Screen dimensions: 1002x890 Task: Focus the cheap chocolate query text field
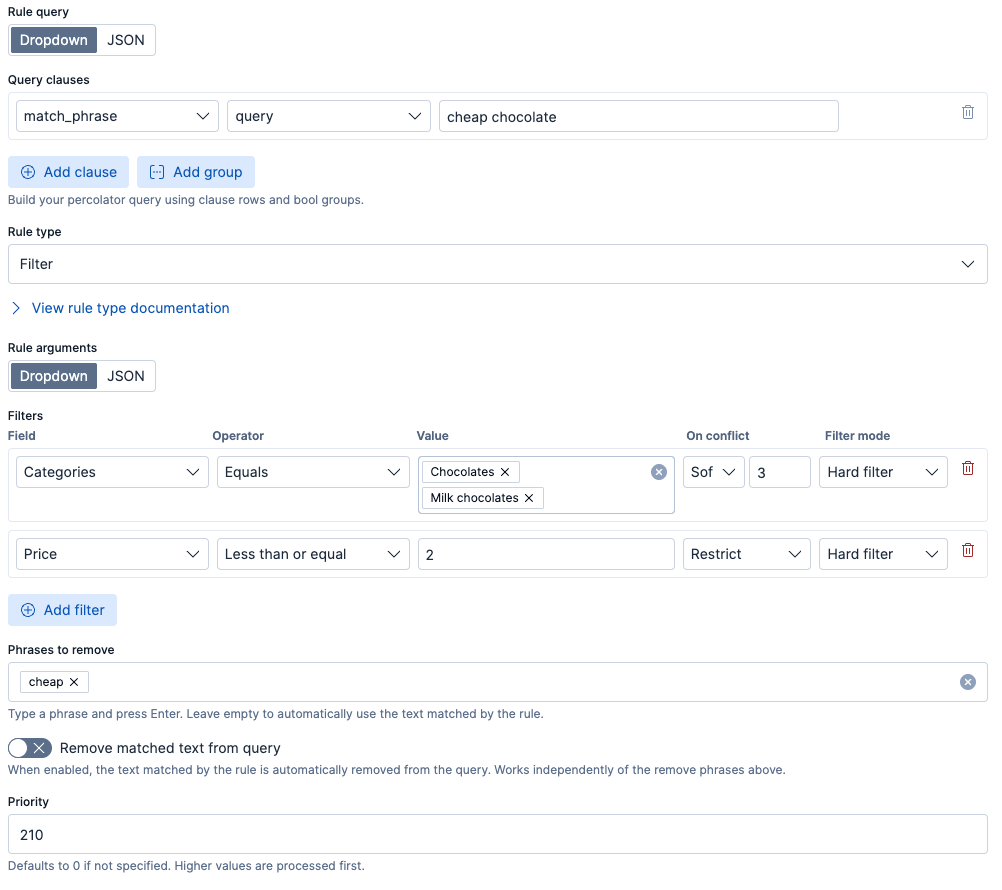pos(638,116)
